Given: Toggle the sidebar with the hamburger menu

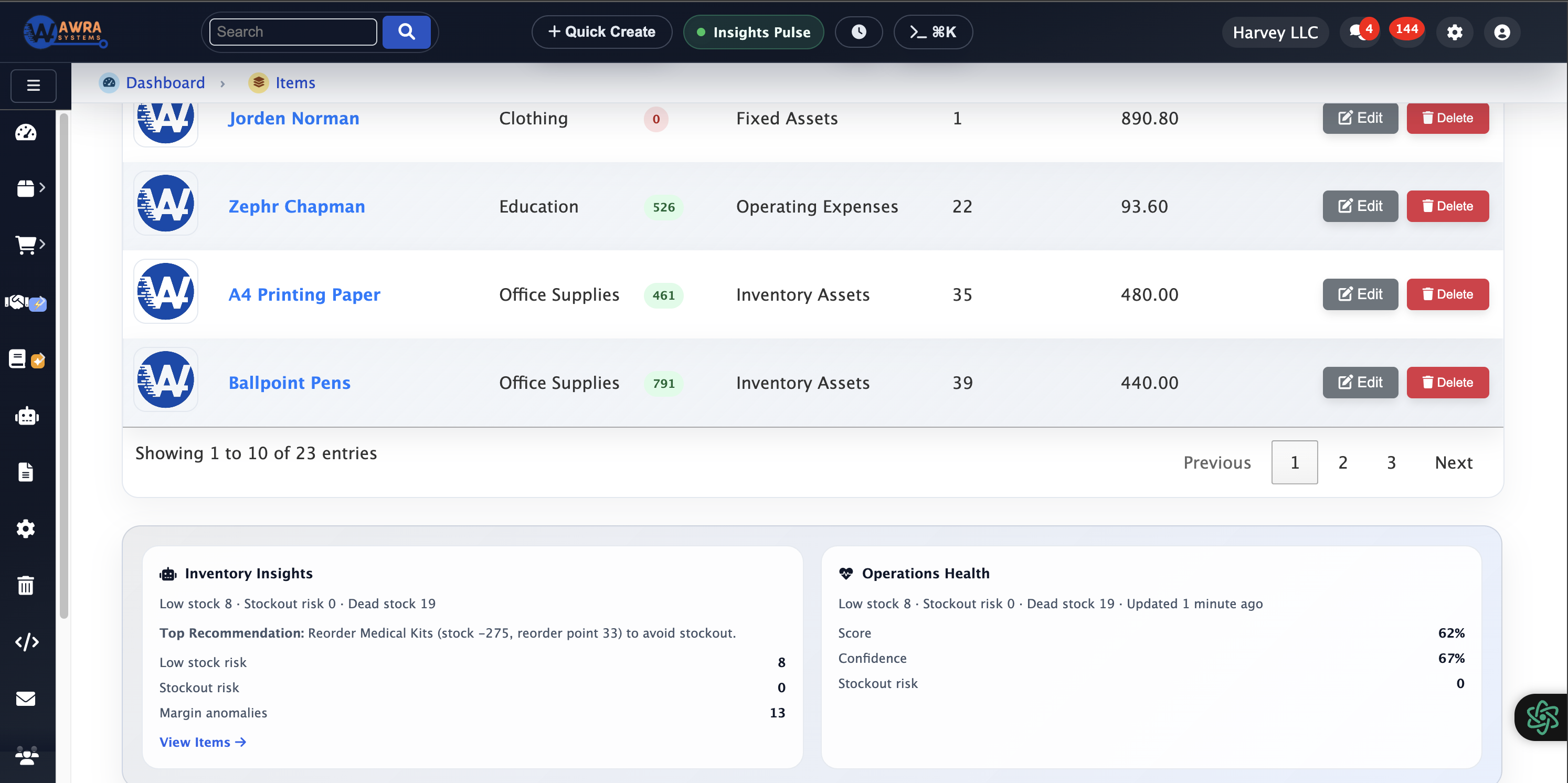Looking at the screenshot, I should (33, 85).
